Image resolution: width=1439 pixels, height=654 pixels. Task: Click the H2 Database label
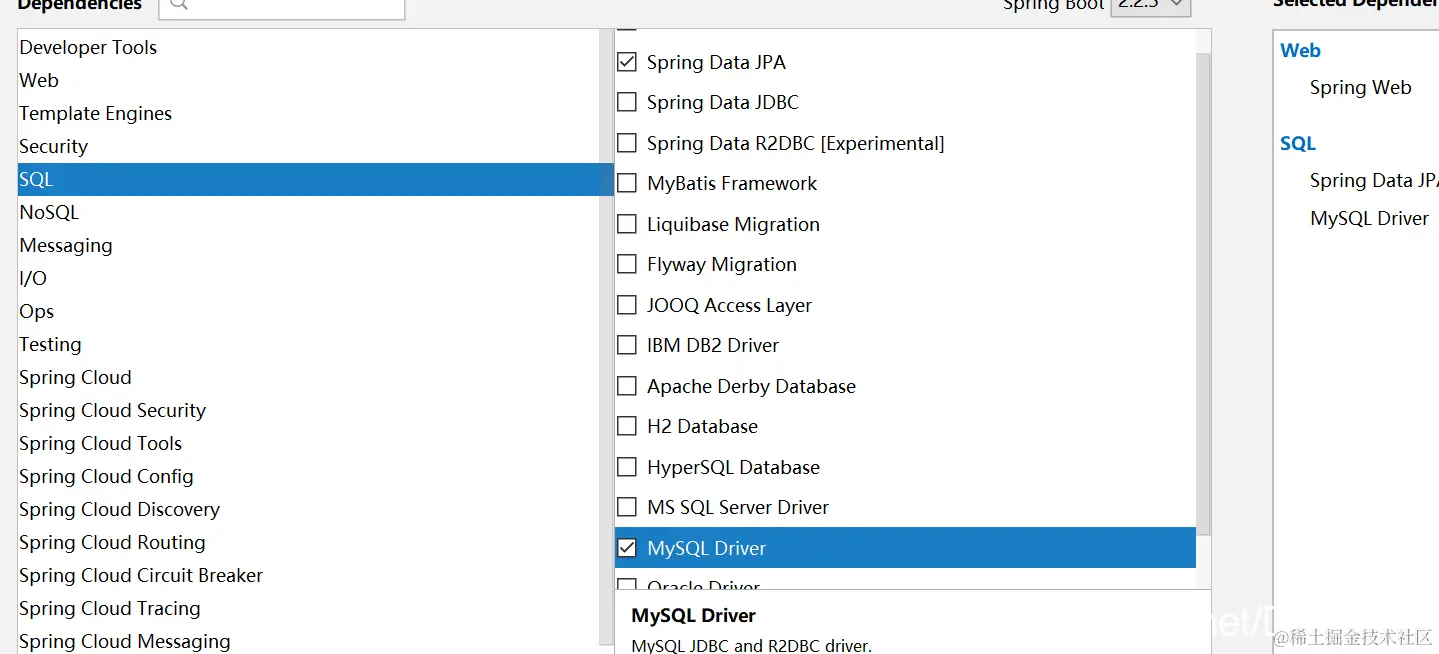click(702, 426)
